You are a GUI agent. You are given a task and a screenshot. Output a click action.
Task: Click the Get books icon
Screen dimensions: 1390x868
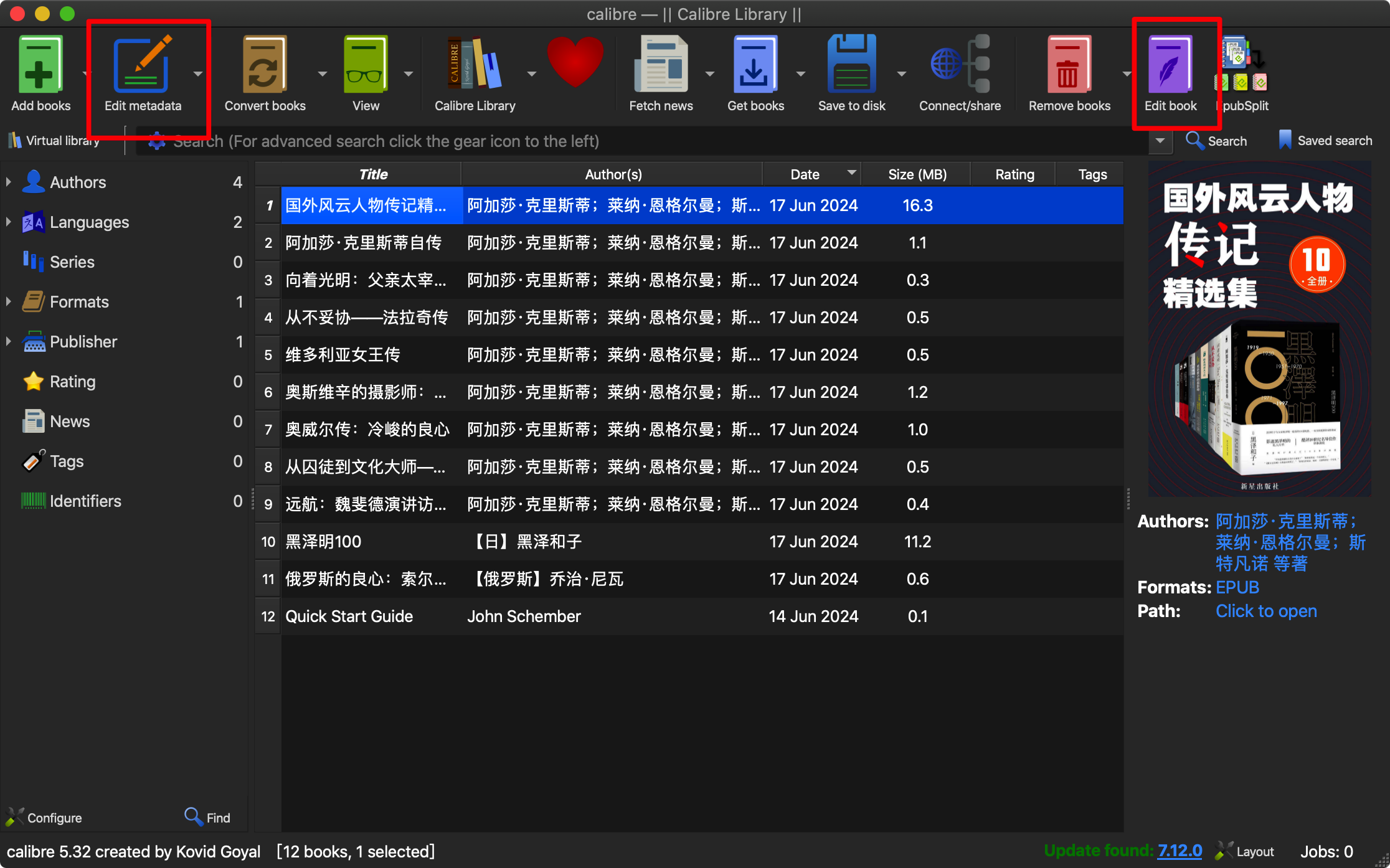[755, 65]
